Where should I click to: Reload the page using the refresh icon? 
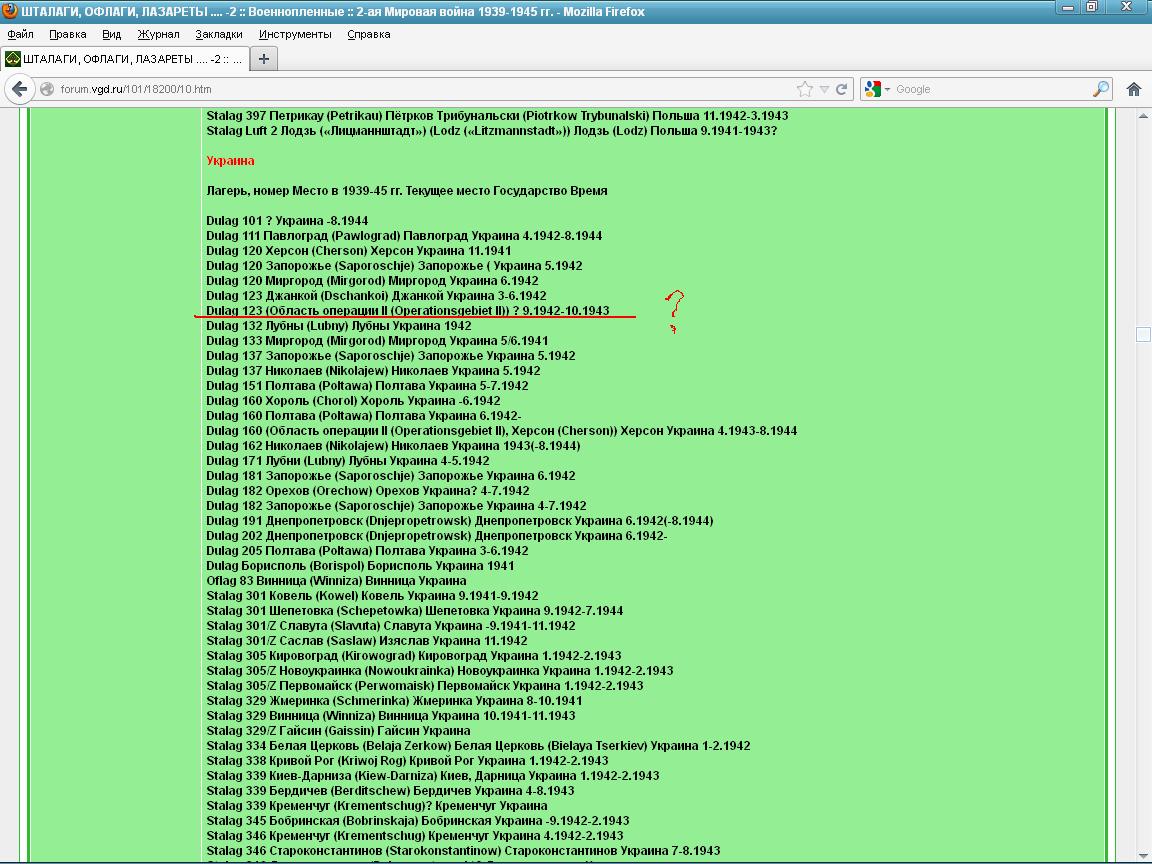[x=842, y=89]
